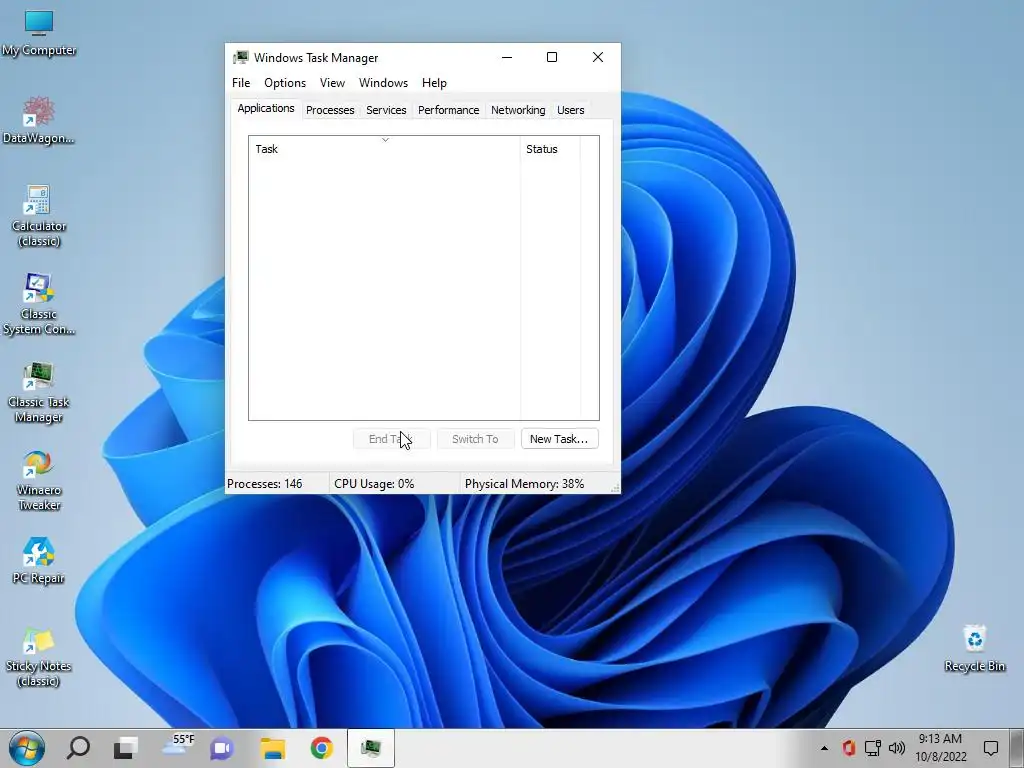Click the Task Manager title bar icon
This screenshot has height=768, width=1024.
pyautogui.click(x=241, y=57)
